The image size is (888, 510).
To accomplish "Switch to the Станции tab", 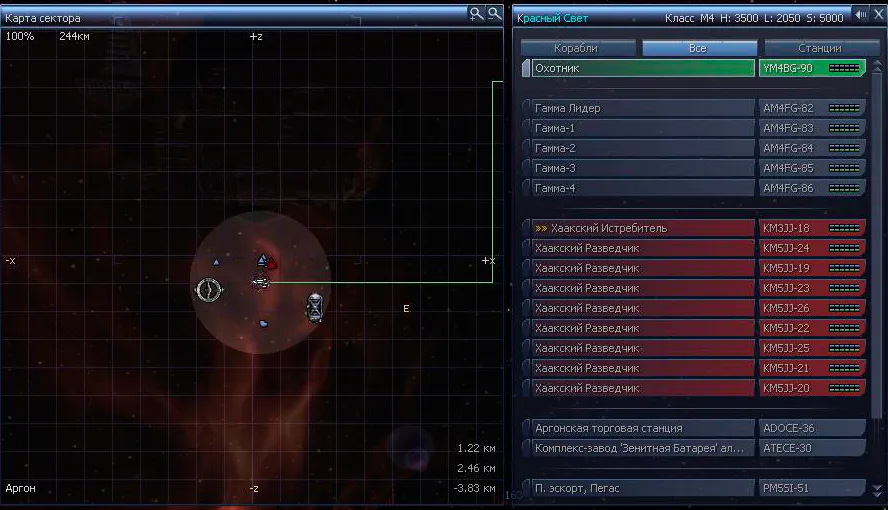I will (x=821, y=48).
